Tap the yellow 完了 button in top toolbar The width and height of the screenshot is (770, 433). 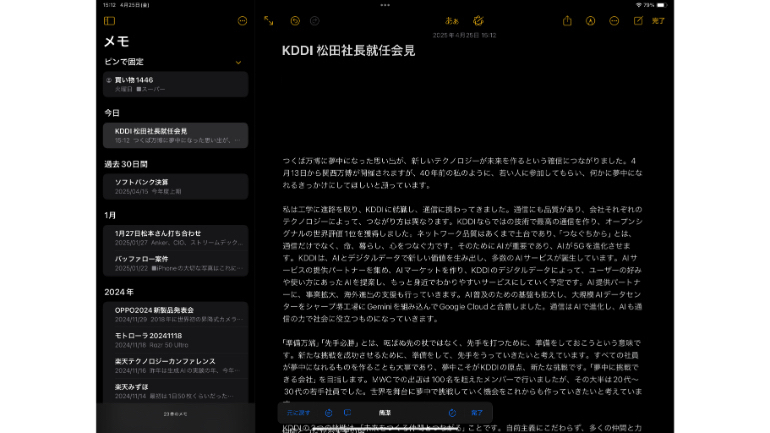658,21
